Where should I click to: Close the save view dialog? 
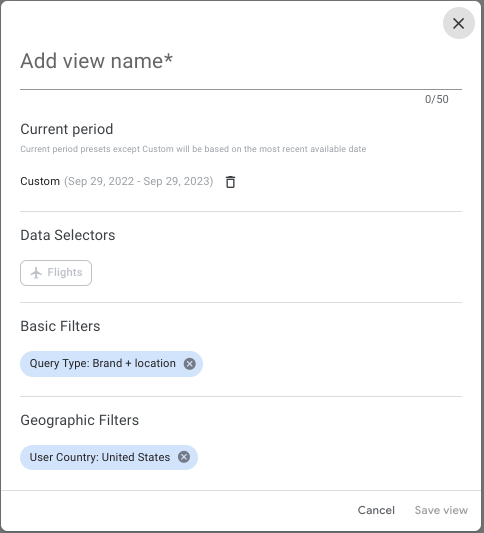[x=459, y=23]
